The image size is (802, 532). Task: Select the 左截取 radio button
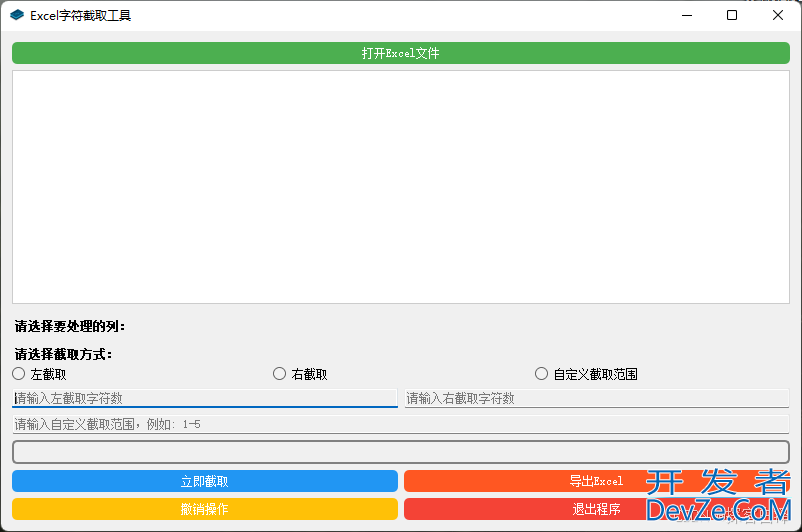point(19,374)
